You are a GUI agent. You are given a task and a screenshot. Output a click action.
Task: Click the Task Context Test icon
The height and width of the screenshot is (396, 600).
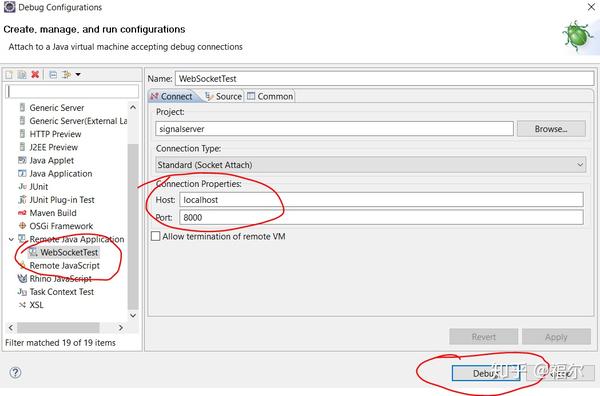[x=22, y=292]
